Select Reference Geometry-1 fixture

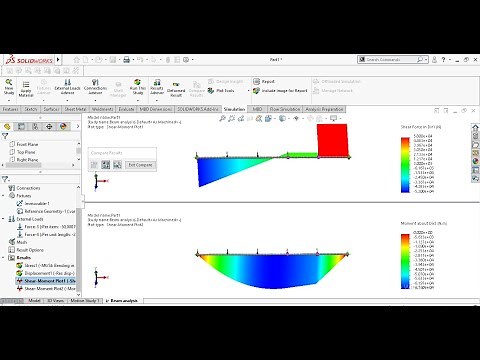pyautogui.click(x=46, y=211)
